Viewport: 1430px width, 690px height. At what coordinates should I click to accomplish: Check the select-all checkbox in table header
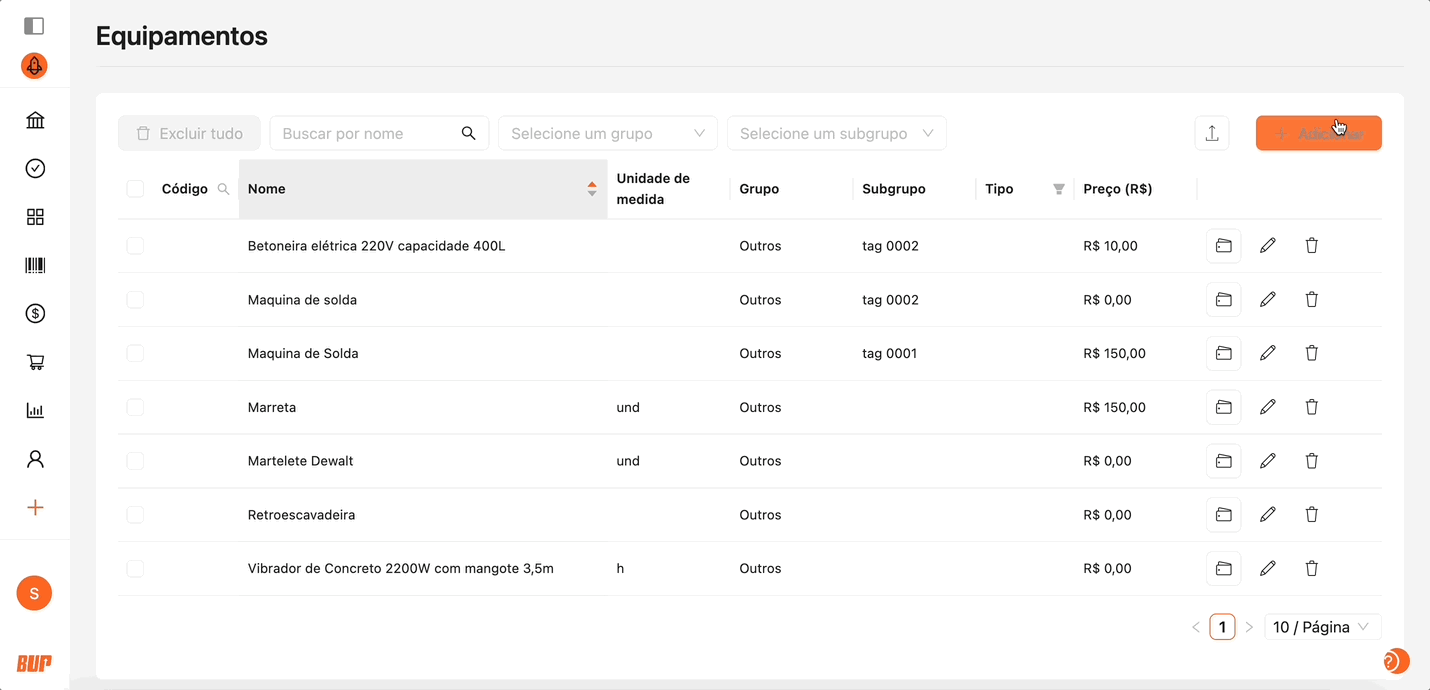(x=135, y=189)
